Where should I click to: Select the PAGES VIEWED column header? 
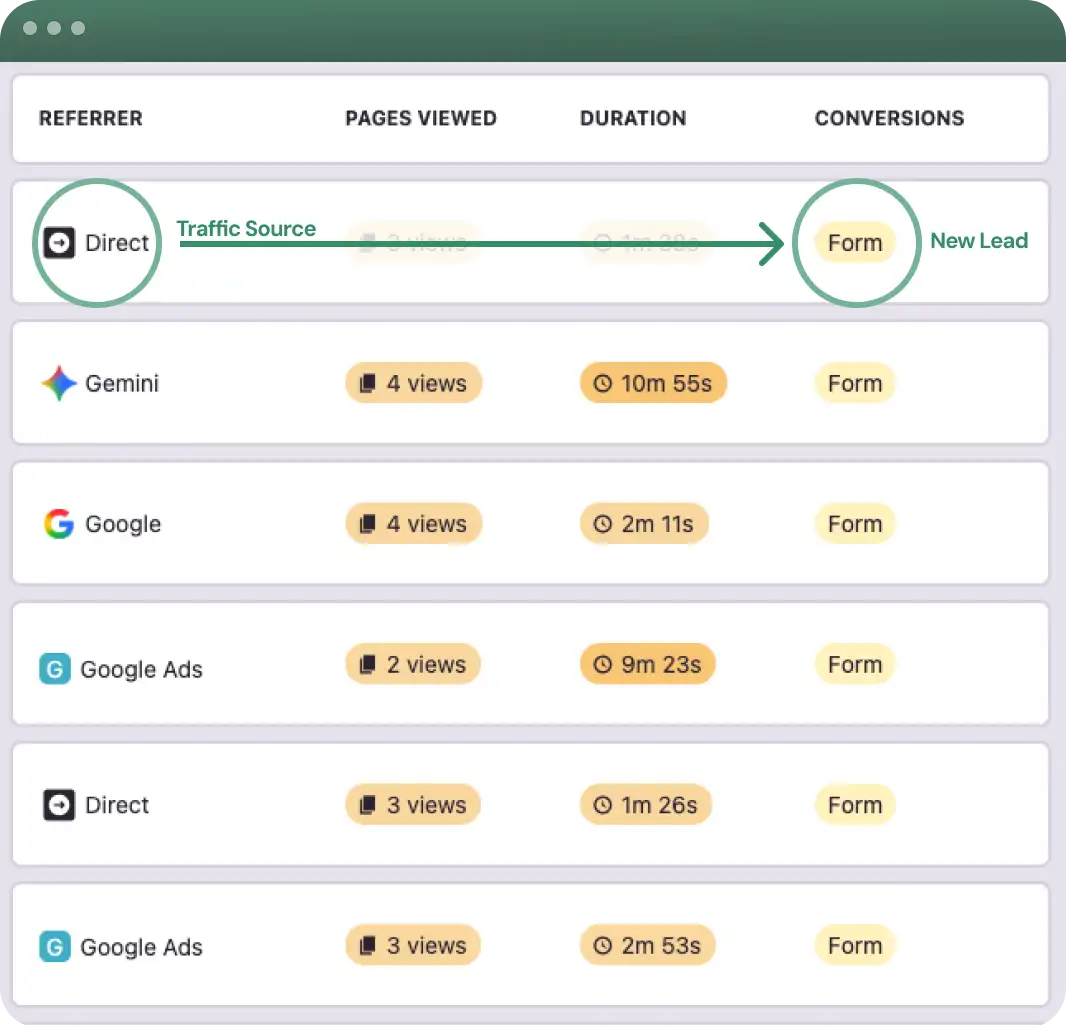(421, 118)
